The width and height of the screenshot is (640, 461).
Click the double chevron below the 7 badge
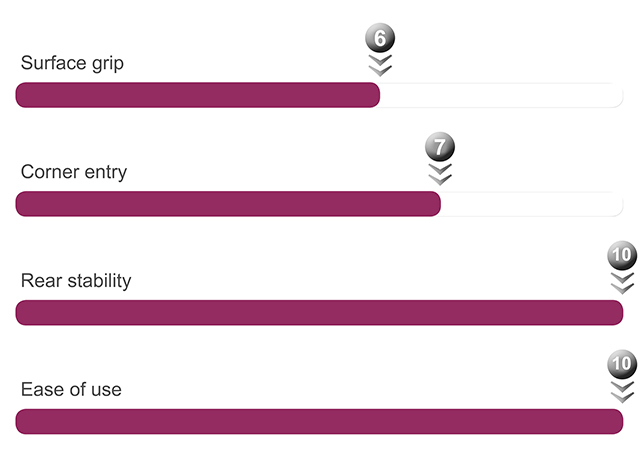point(440,174)
